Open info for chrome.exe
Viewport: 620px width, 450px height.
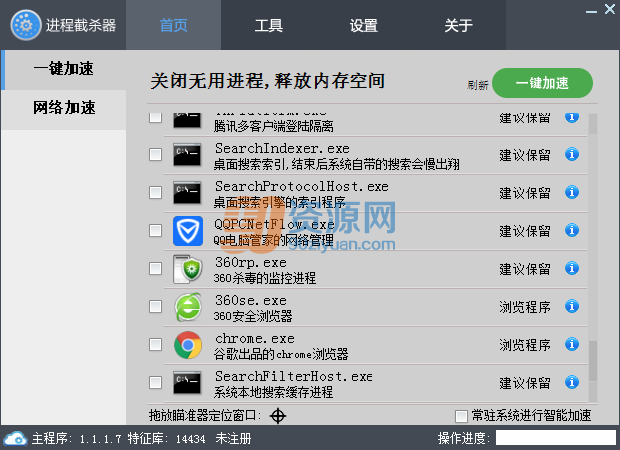(x=572, y=344)
